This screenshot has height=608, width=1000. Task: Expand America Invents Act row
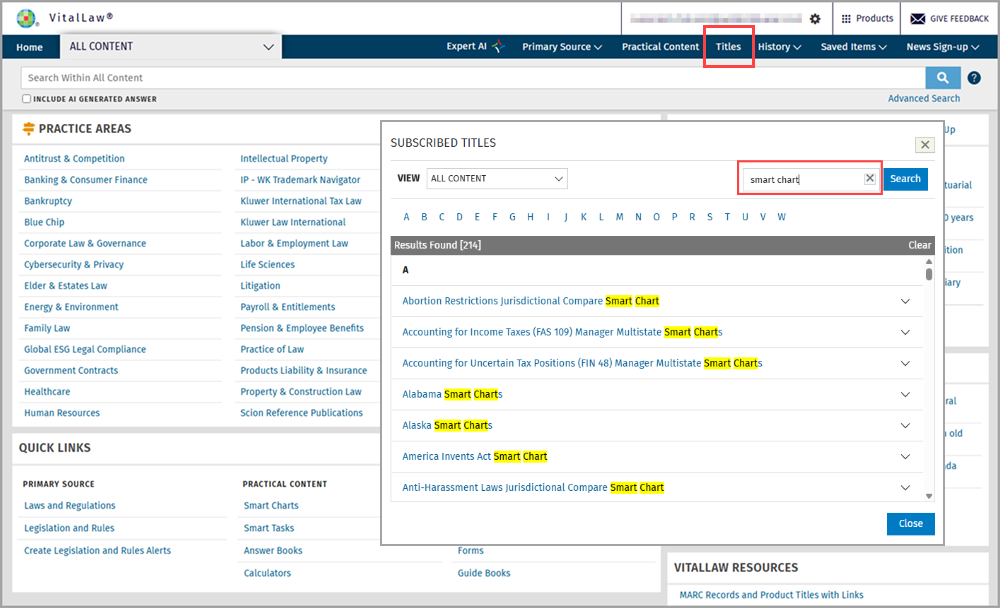905,457
